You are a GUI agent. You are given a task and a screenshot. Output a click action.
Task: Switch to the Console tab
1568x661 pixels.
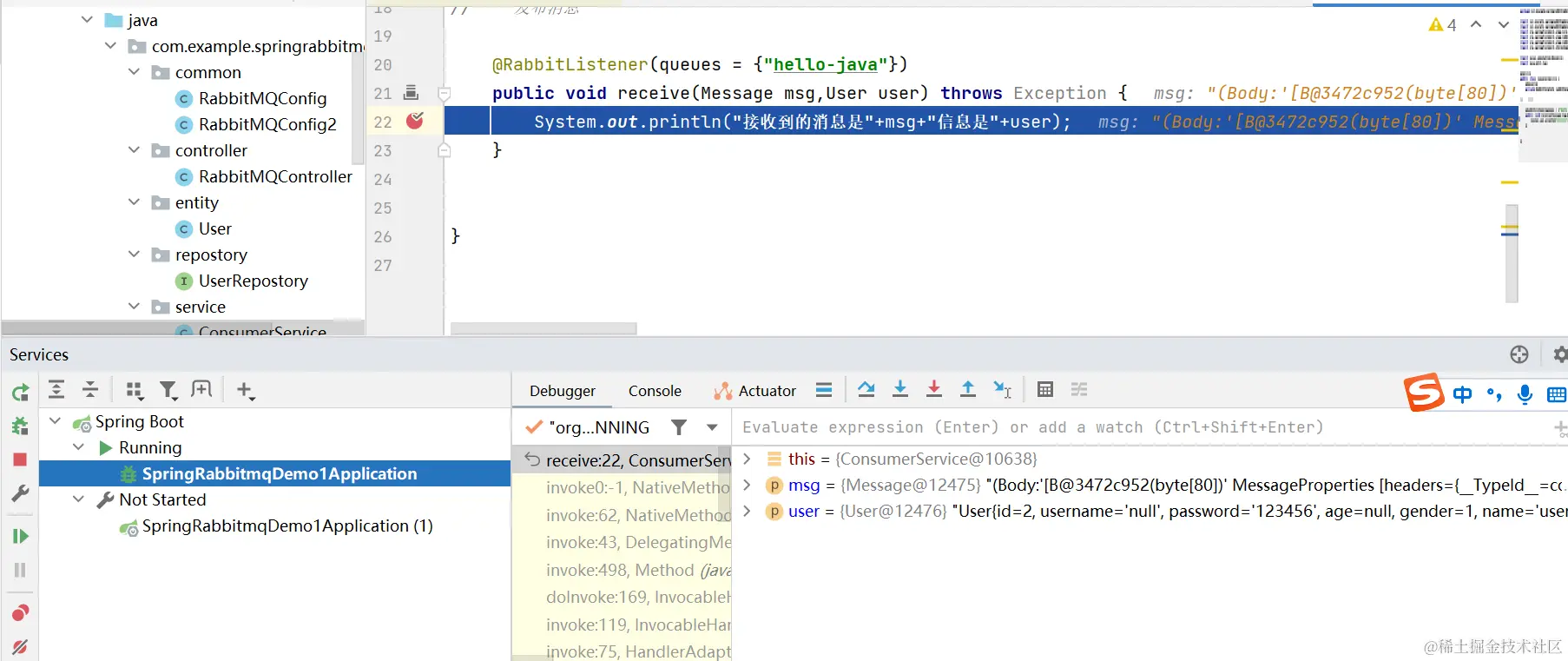655,391
